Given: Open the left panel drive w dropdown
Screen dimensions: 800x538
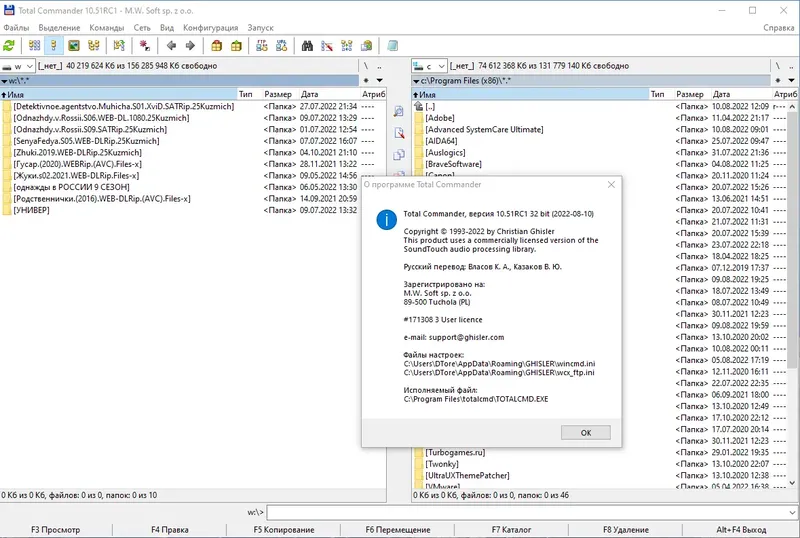Looking at the screenshot, I should click(x=17, y=66).
